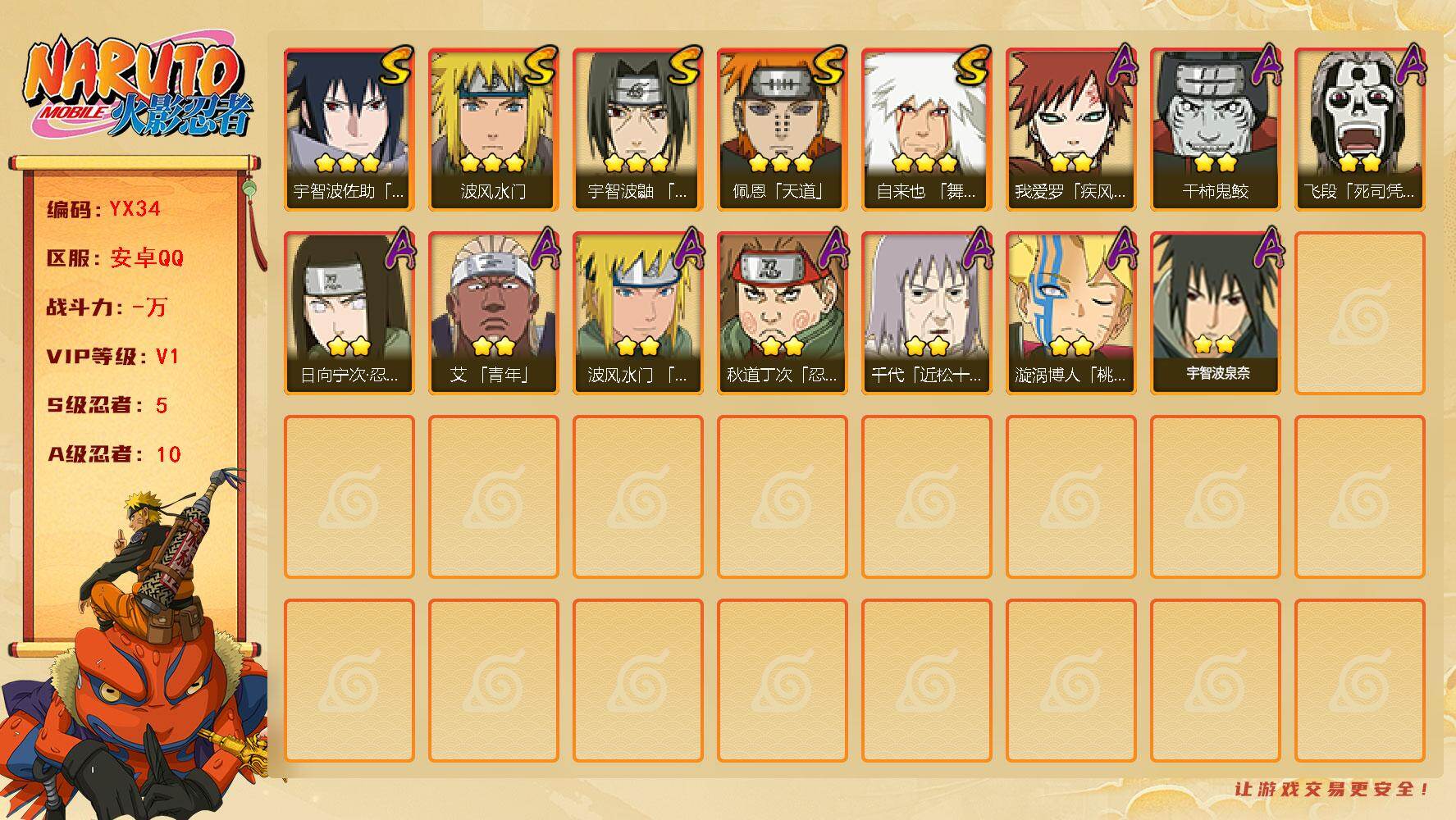Click the S rank badge on 宇智波鼬 card

click(686, 66)
